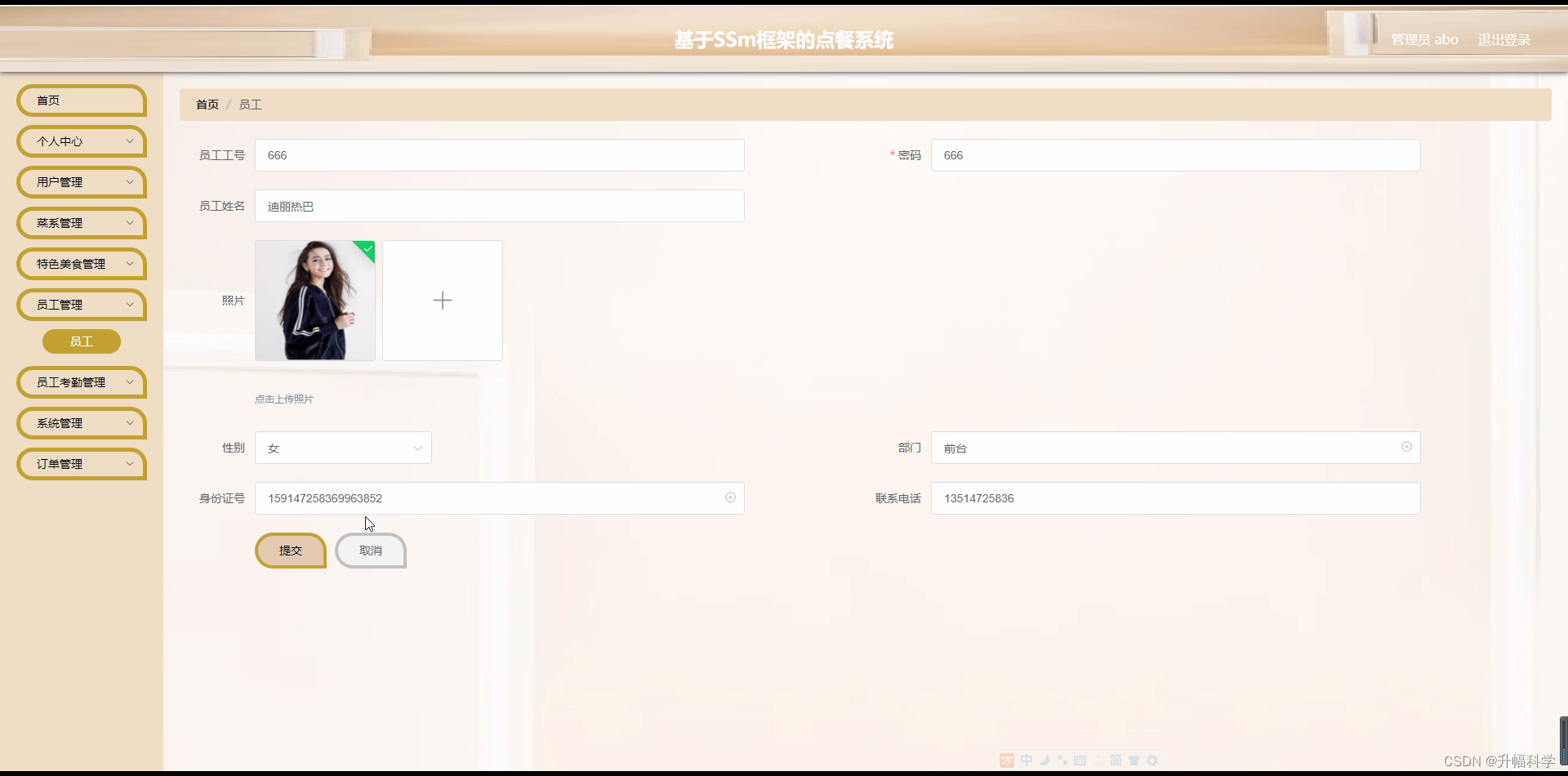Click the punctuation mode icon on the IME bar
1568x776 pixels.
[1063, 760]
